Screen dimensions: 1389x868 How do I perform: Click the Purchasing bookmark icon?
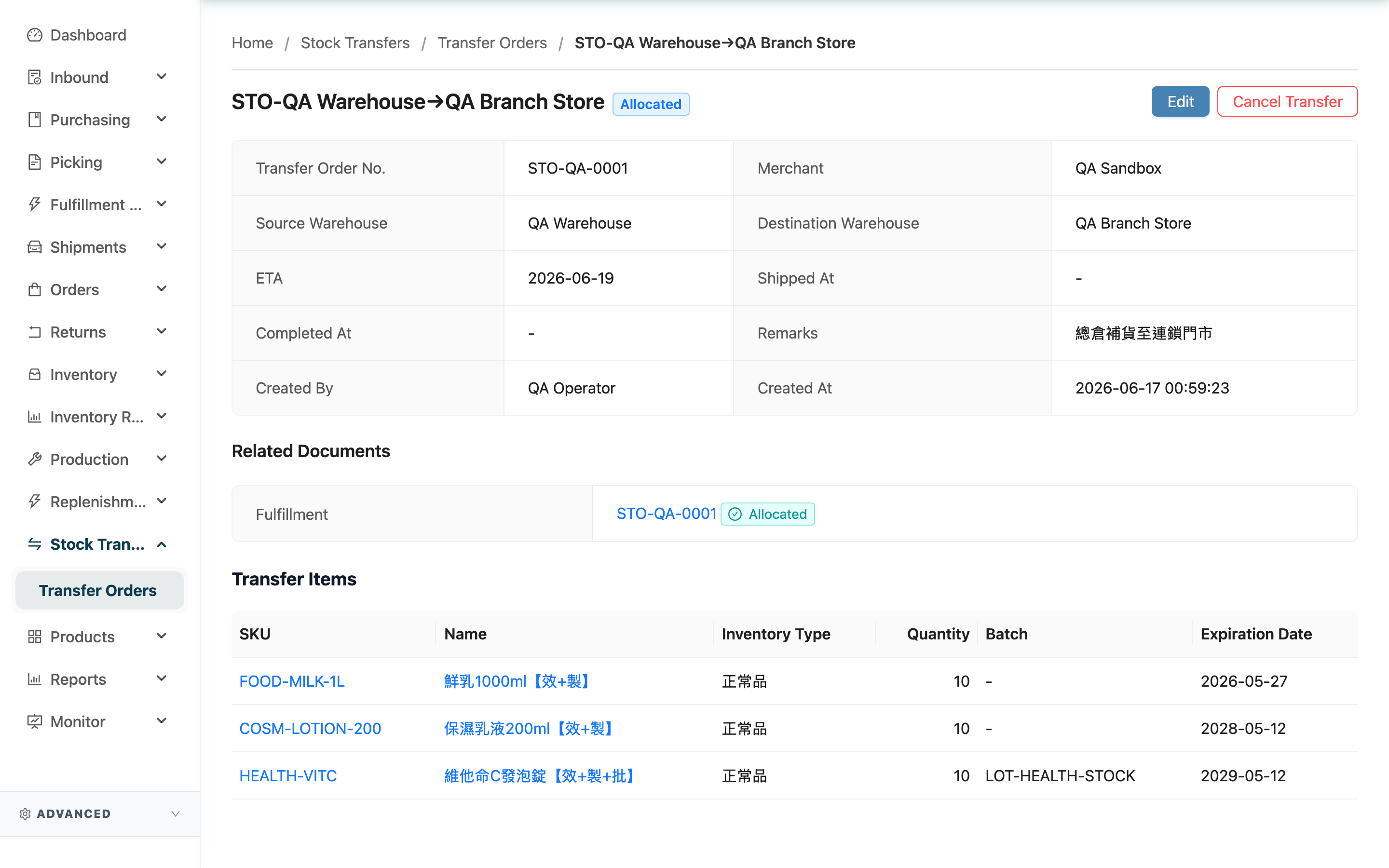[x=34, y=120]
